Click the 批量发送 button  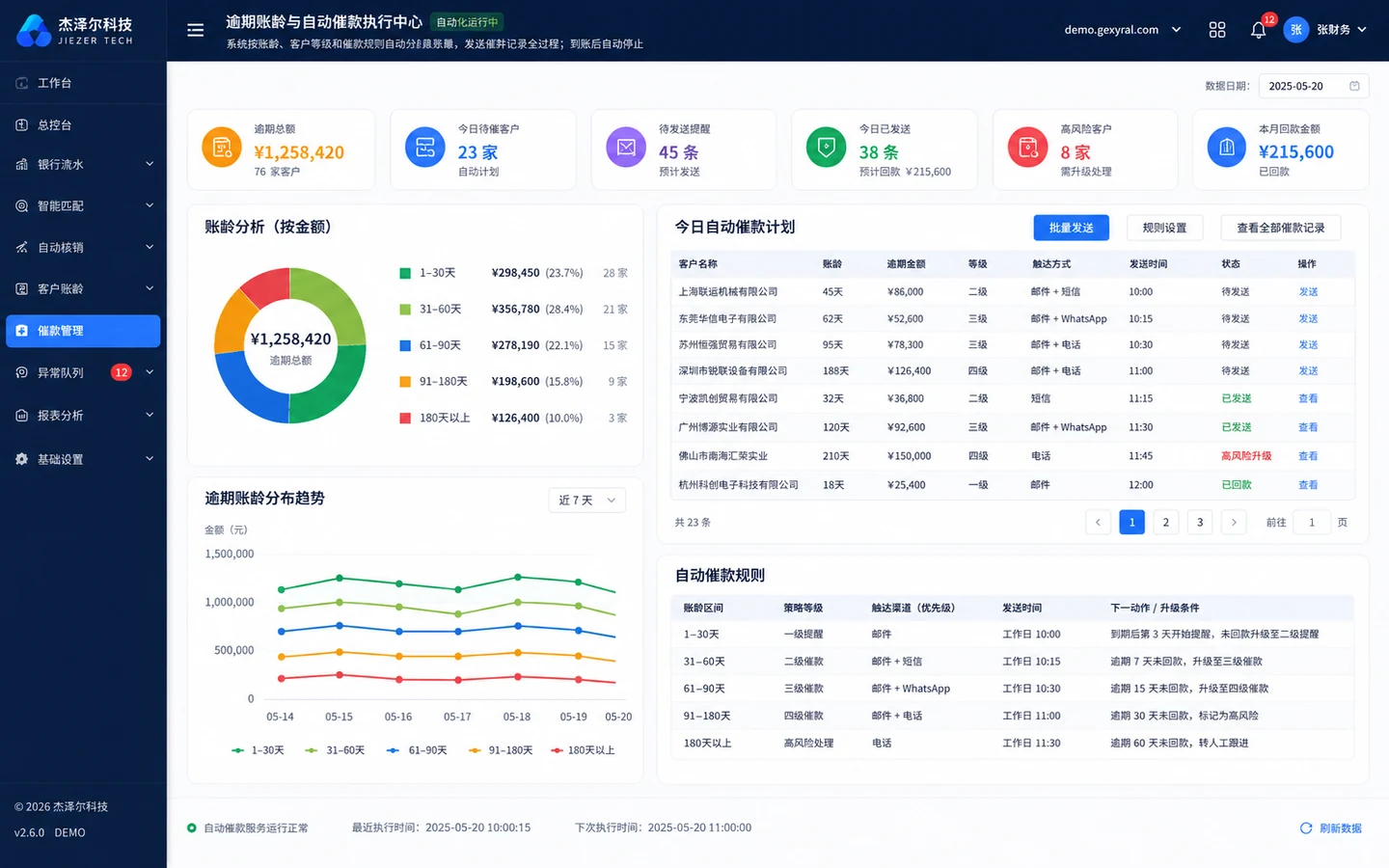(1072, 228)
